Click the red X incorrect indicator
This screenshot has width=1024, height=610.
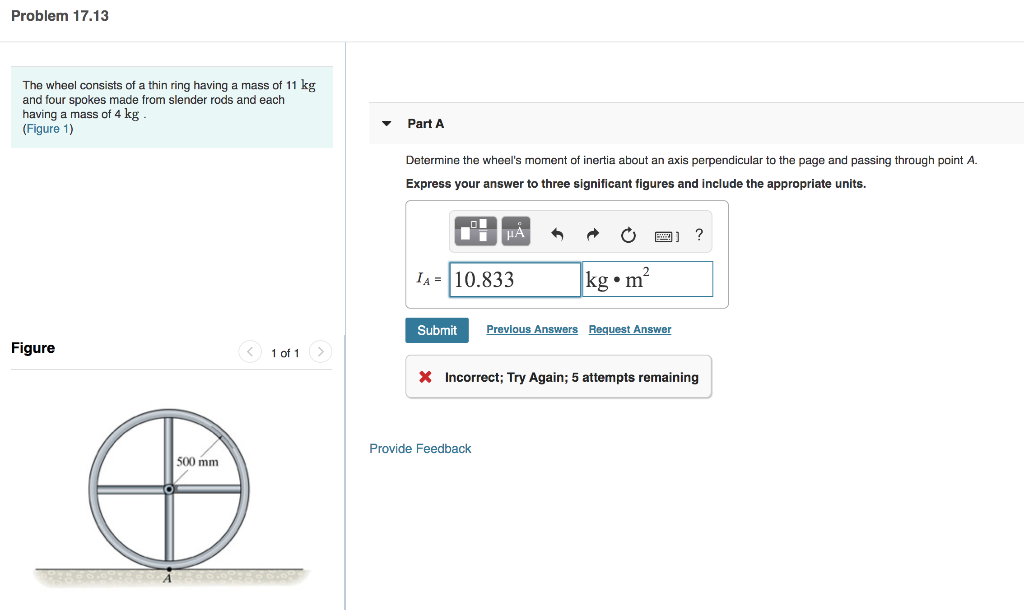pos(424,376)
